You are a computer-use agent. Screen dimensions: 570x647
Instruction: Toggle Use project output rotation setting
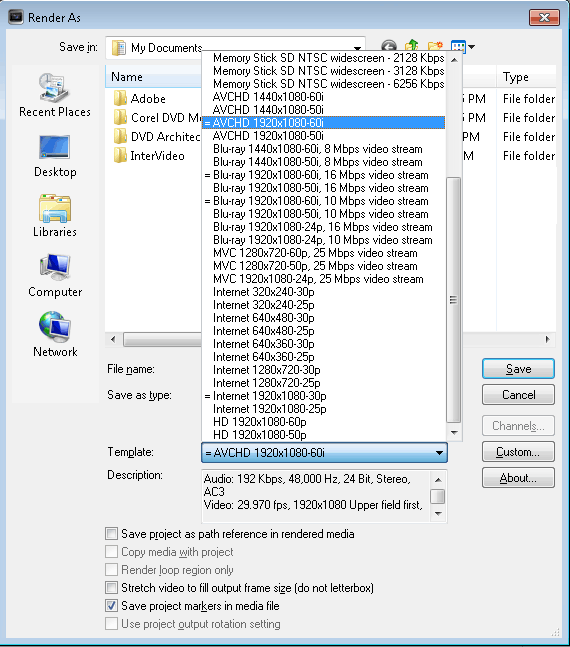pyautogui.click(x=111, y=623)
